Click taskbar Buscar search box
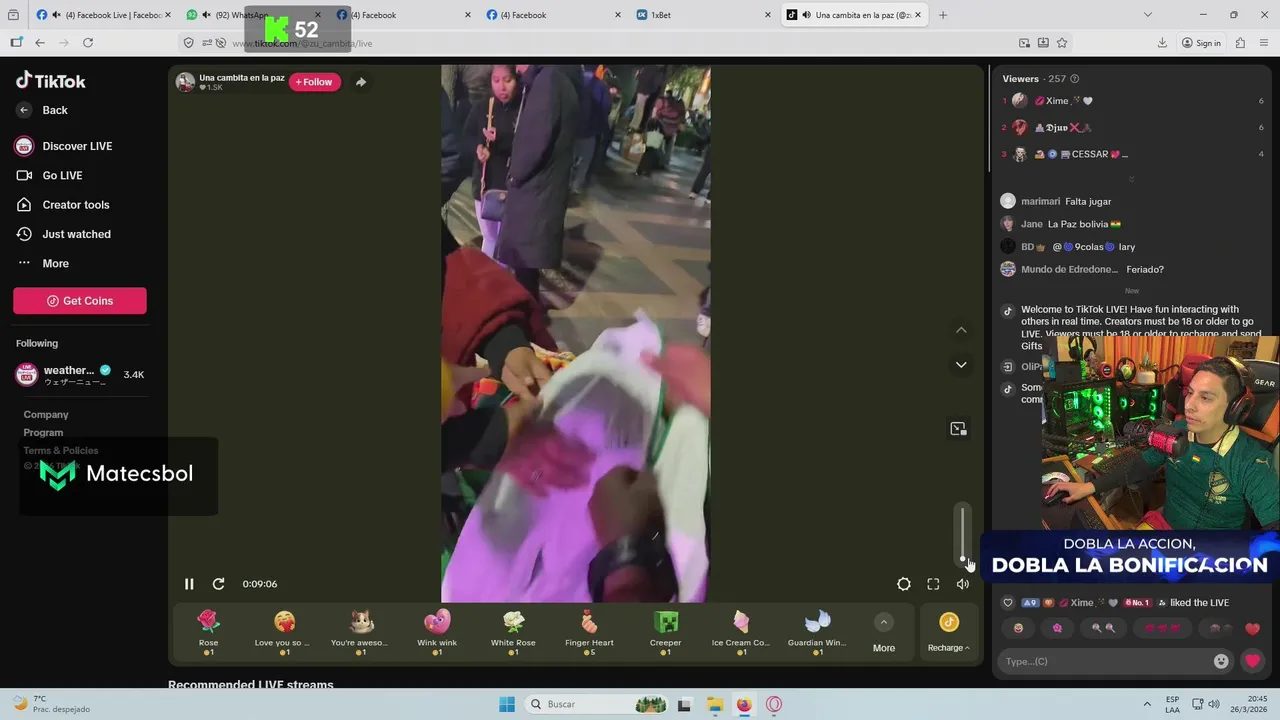This screenshot has width=1280, height=720. tap(596, 704)
